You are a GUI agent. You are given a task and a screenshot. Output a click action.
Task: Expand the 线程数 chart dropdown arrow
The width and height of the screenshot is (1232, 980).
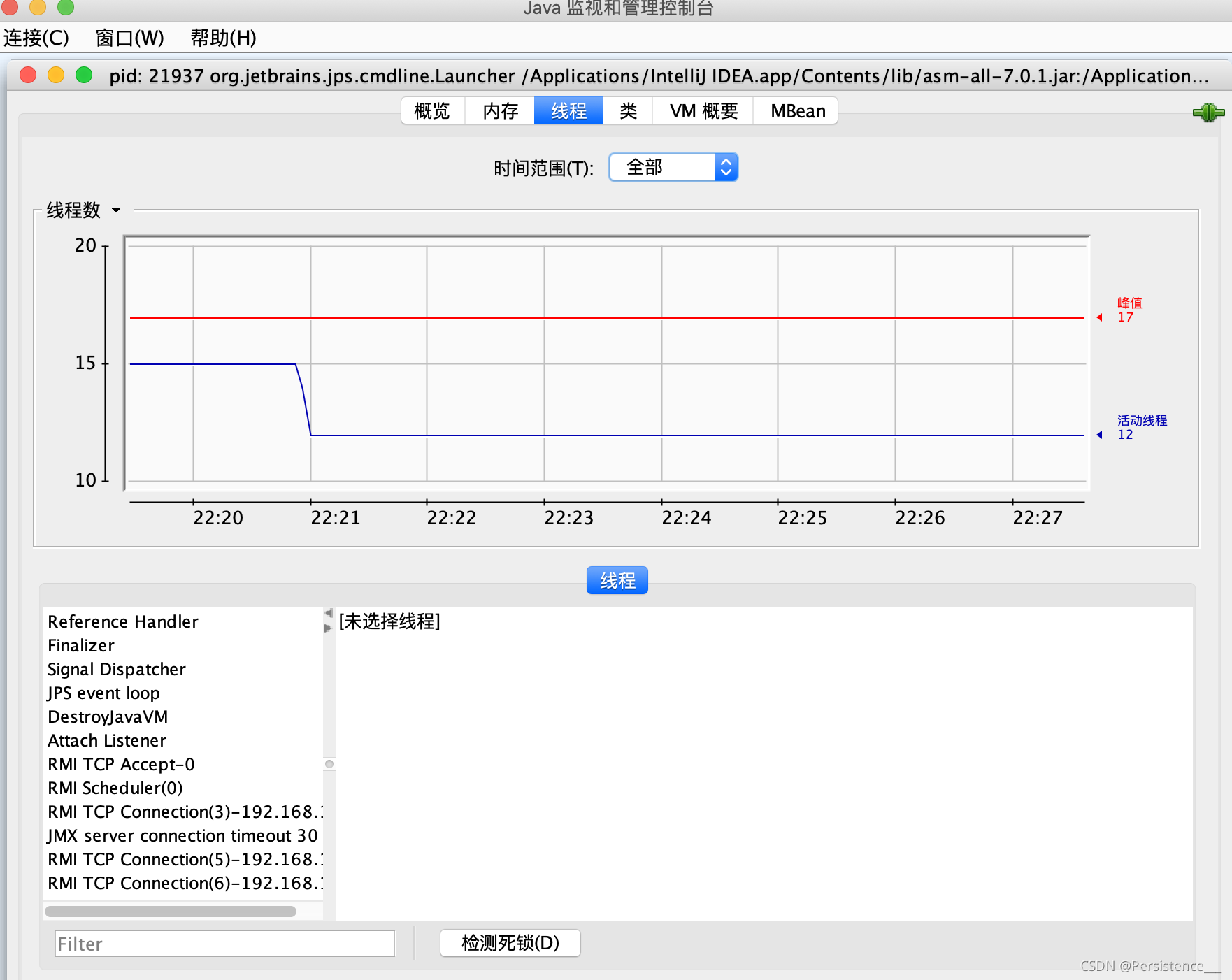(116, 210)
